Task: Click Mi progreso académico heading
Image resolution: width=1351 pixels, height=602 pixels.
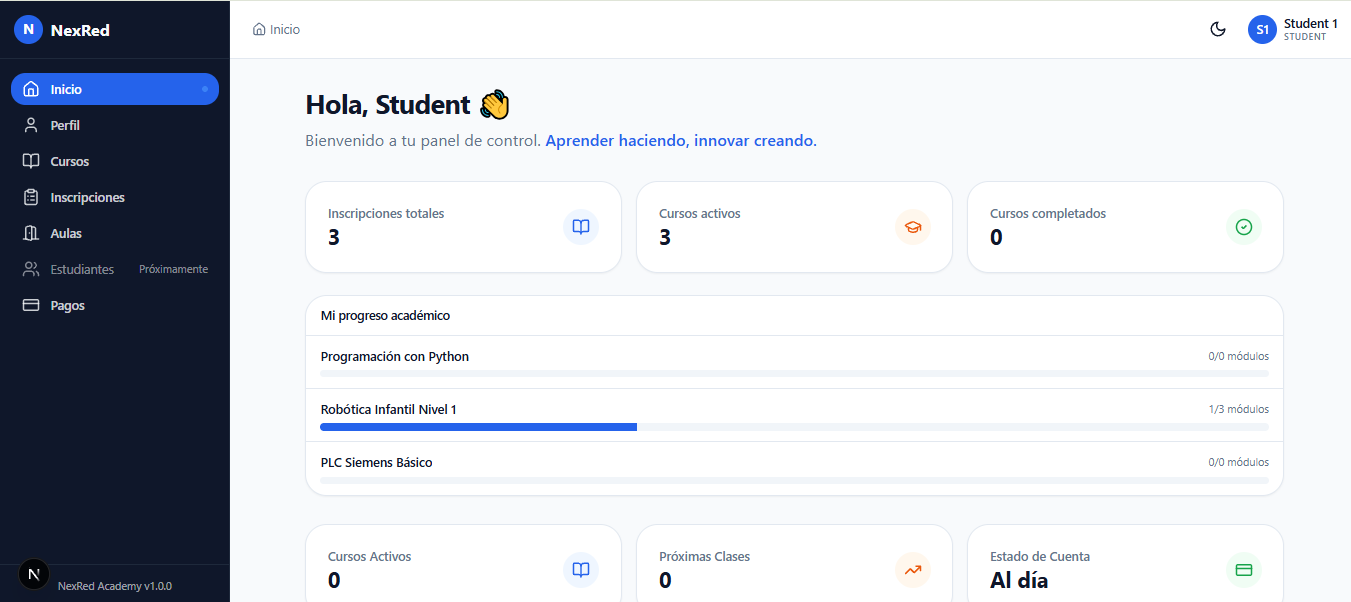Action: pyautogui.click(x=385, y=315)
